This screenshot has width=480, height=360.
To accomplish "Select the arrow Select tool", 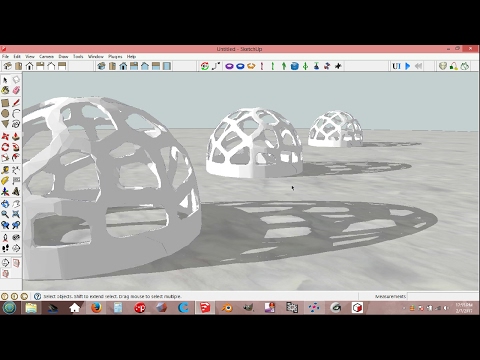I will tap(5, 80).
